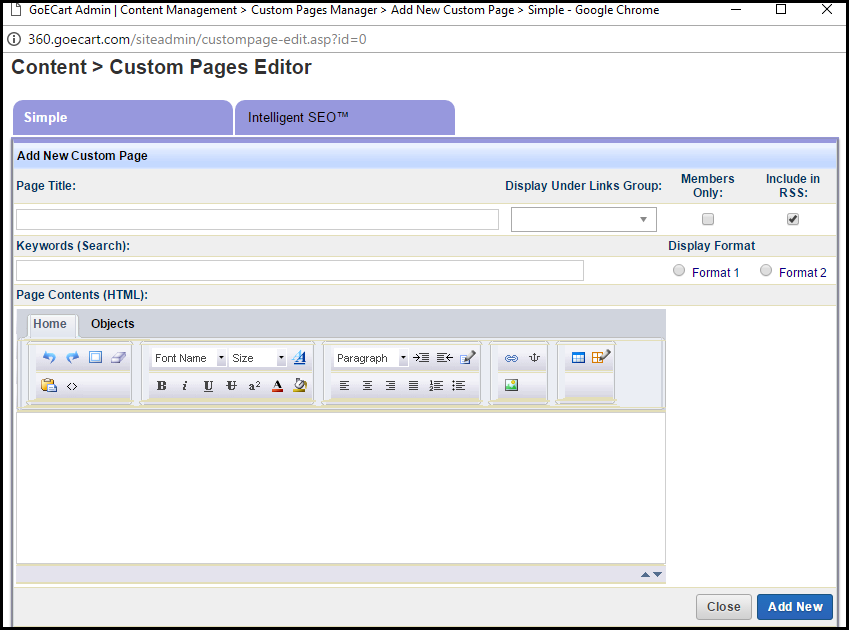
Task: Insert an image with the picture icon
Action: coord(511,385)
